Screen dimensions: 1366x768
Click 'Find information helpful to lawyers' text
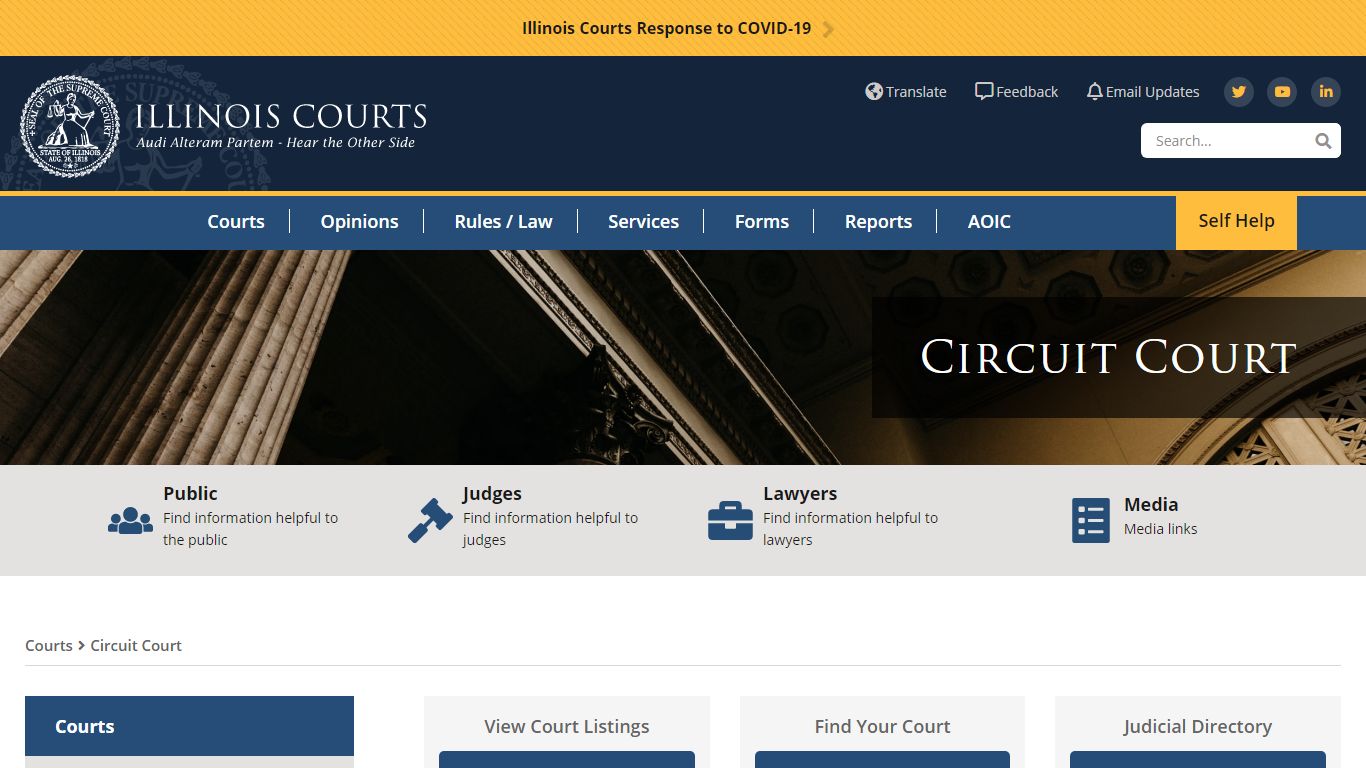(850, 529)
